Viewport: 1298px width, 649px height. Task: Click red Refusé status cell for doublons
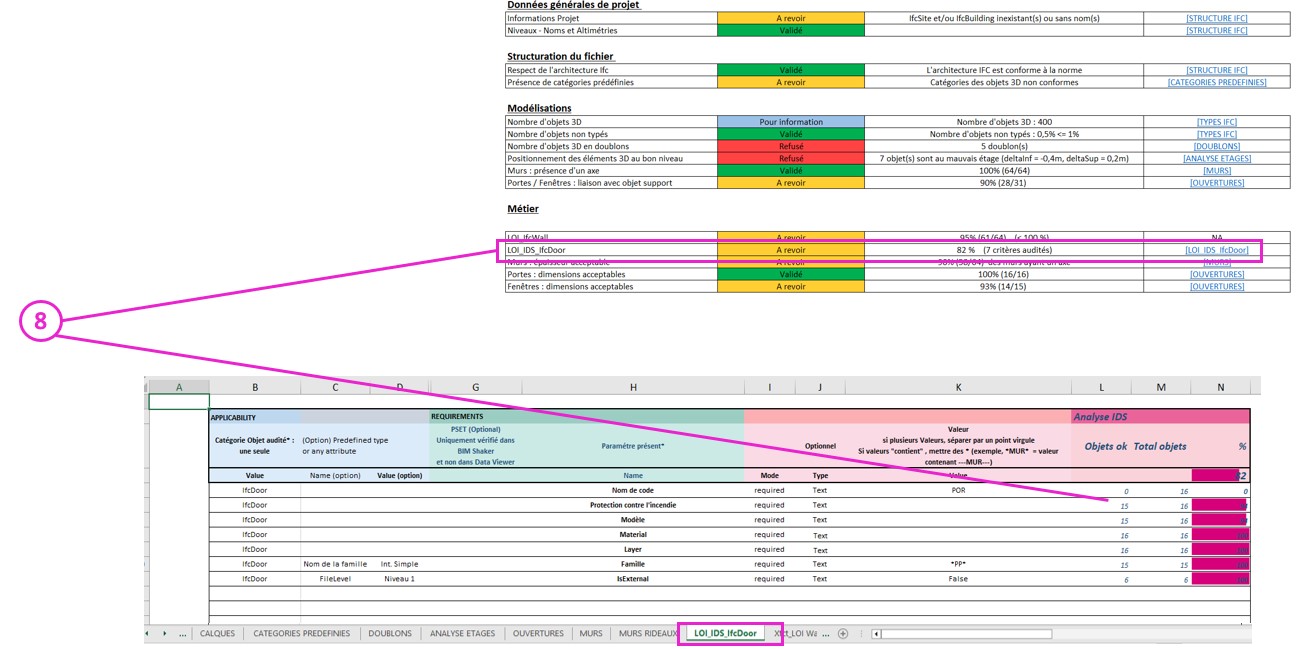pos(790,146)
